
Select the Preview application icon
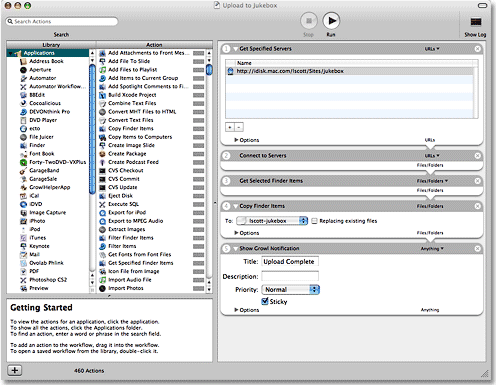click(23, 288)
